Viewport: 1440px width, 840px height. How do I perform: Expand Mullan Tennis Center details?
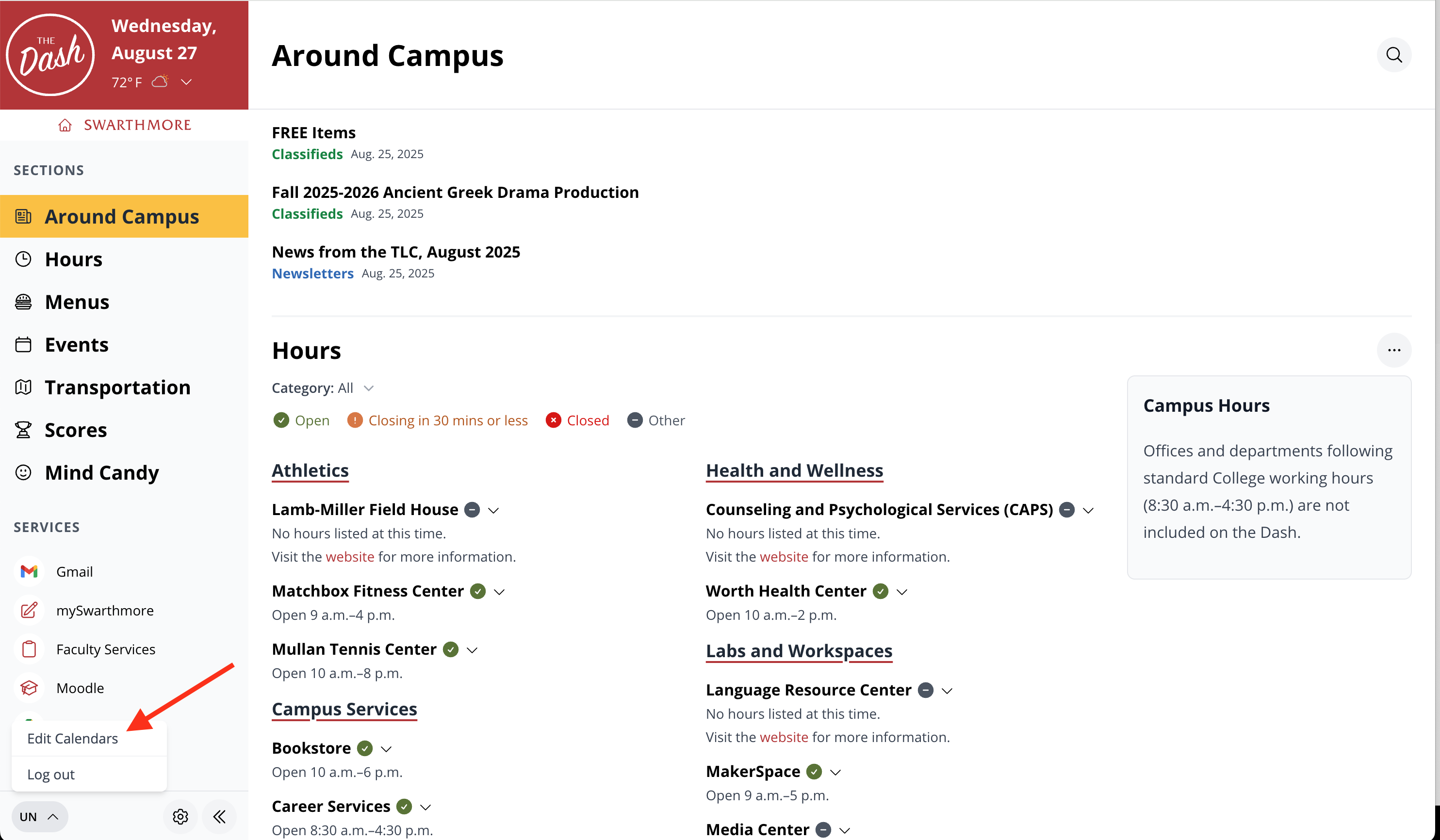point(472,650)
